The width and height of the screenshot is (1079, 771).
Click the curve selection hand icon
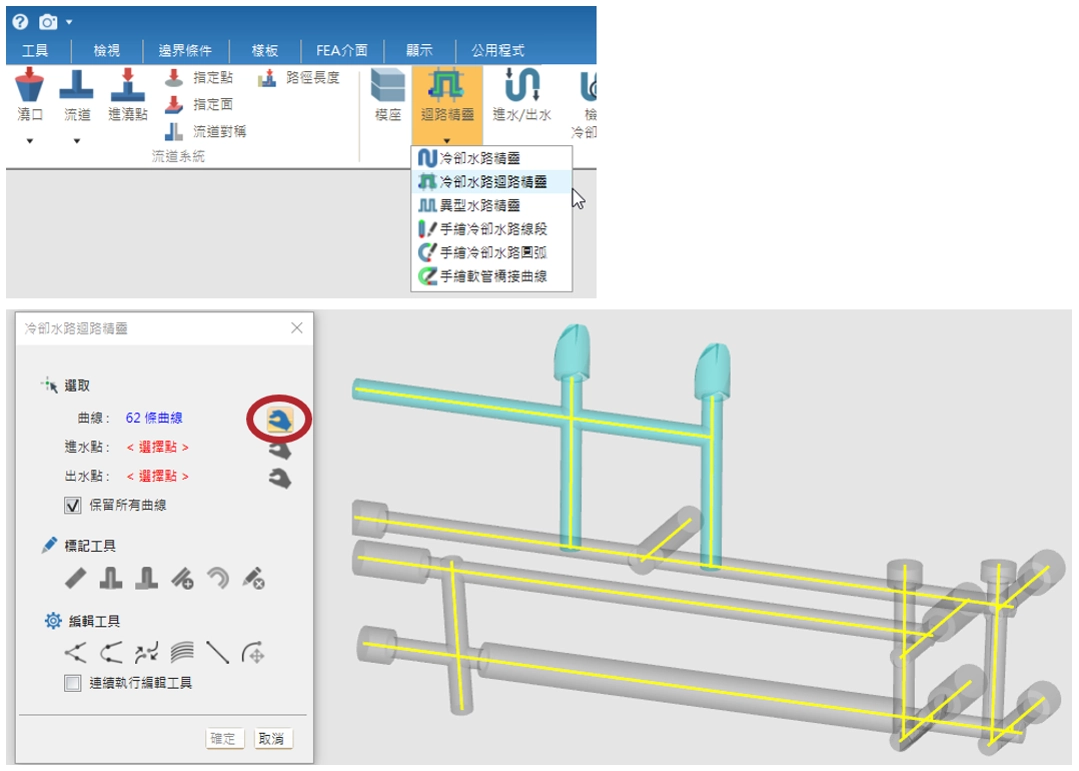coord(280,421)
